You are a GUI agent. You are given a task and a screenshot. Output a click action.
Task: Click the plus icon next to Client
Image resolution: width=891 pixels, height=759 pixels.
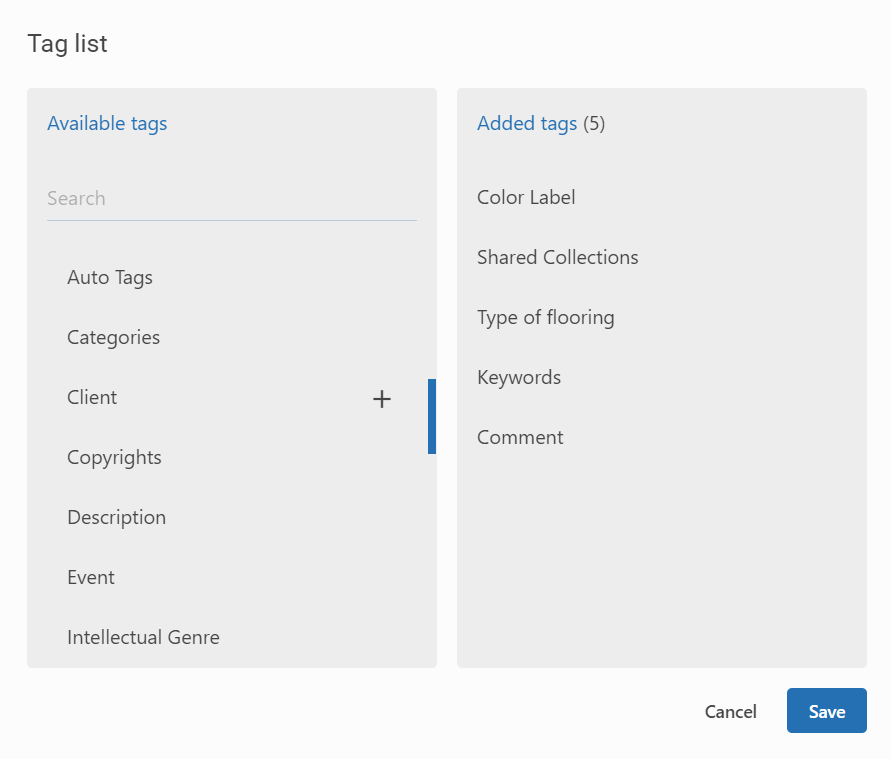pyautogui.click(x=381, y=399)
